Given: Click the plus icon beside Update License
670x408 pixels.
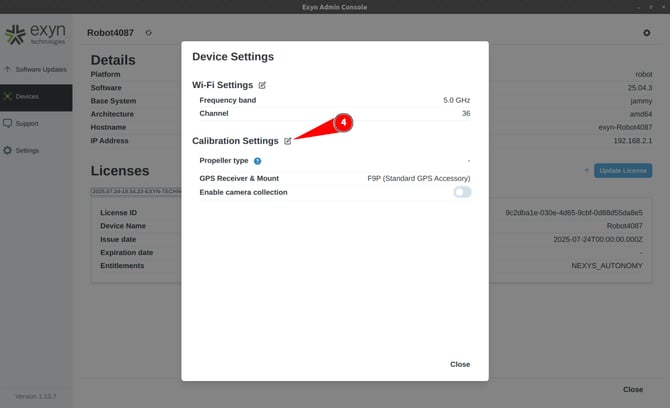Looking at the screenshot, I should 587,171.
